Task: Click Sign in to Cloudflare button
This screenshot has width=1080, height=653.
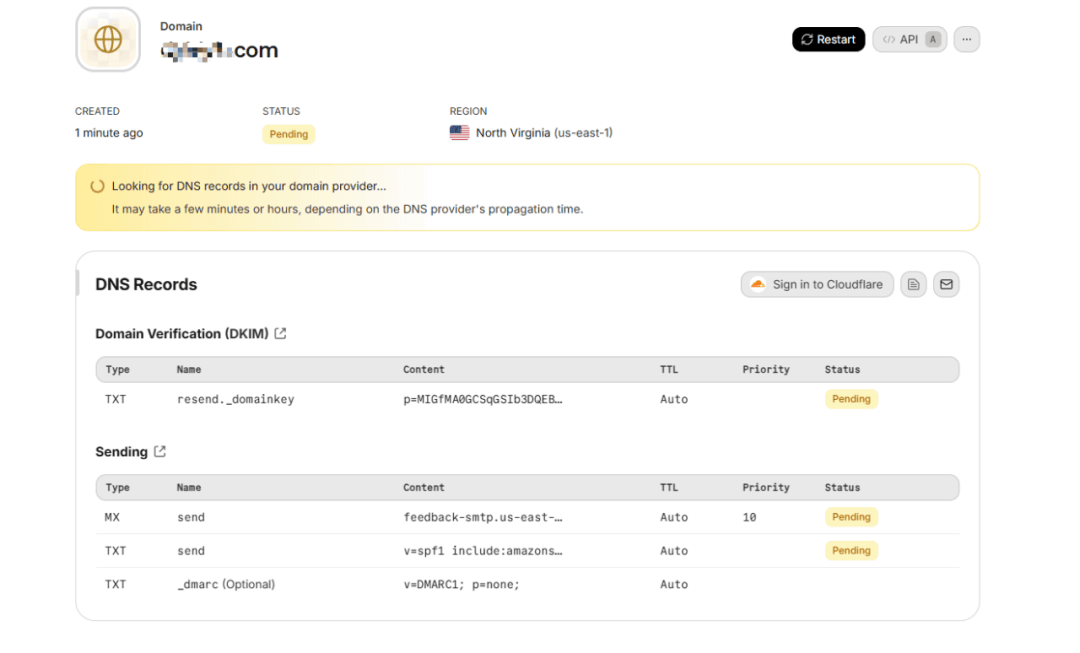Action: pyautogui.click(x=817, y=284)
